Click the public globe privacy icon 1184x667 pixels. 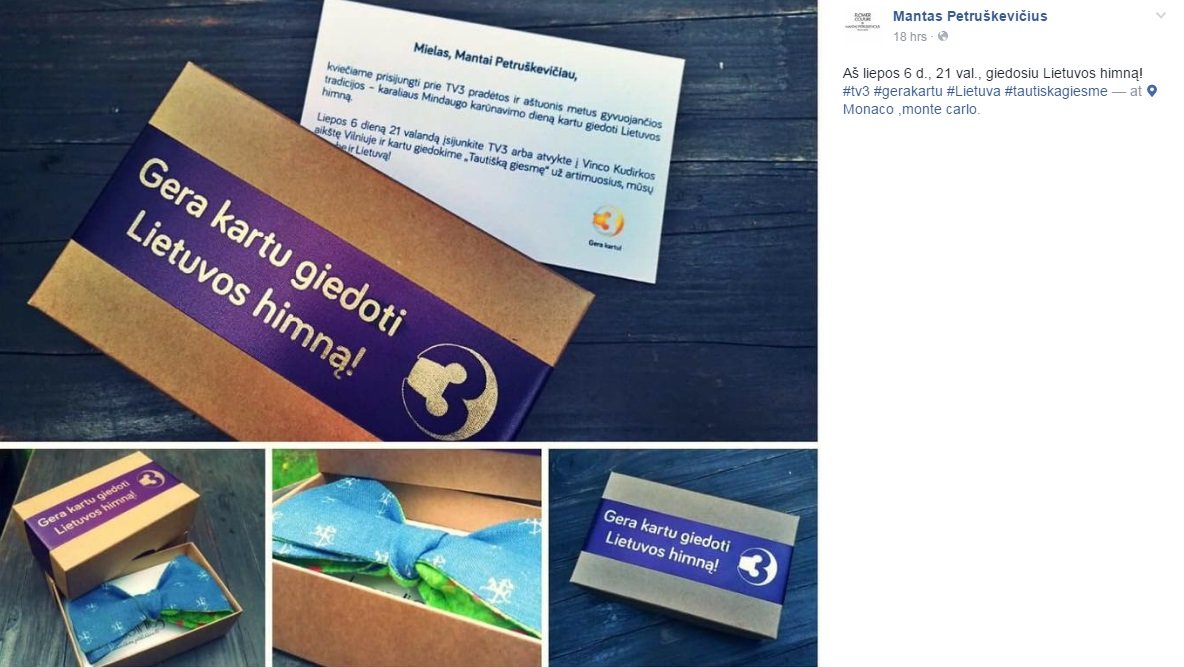942,36
